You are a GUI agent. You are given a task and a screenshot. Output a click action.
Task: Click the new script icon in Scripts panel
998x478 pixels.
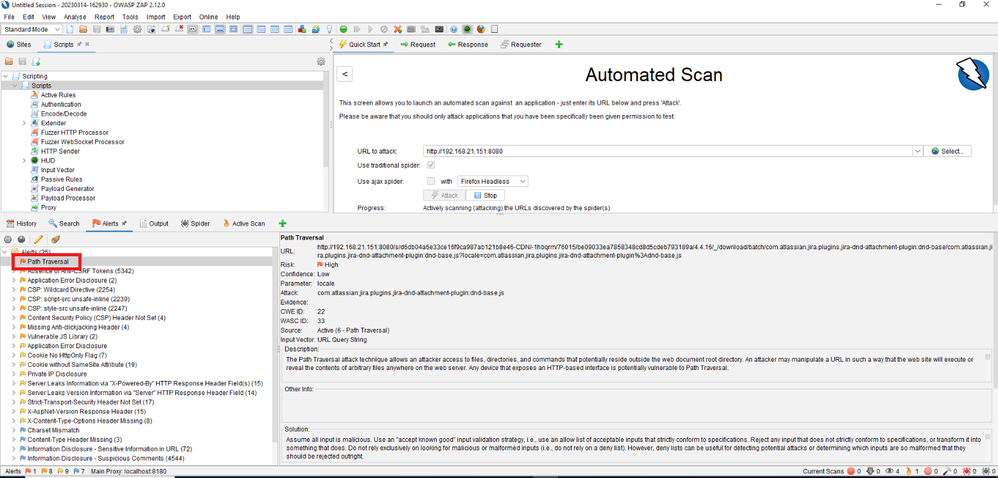click(x=36, y=62)
